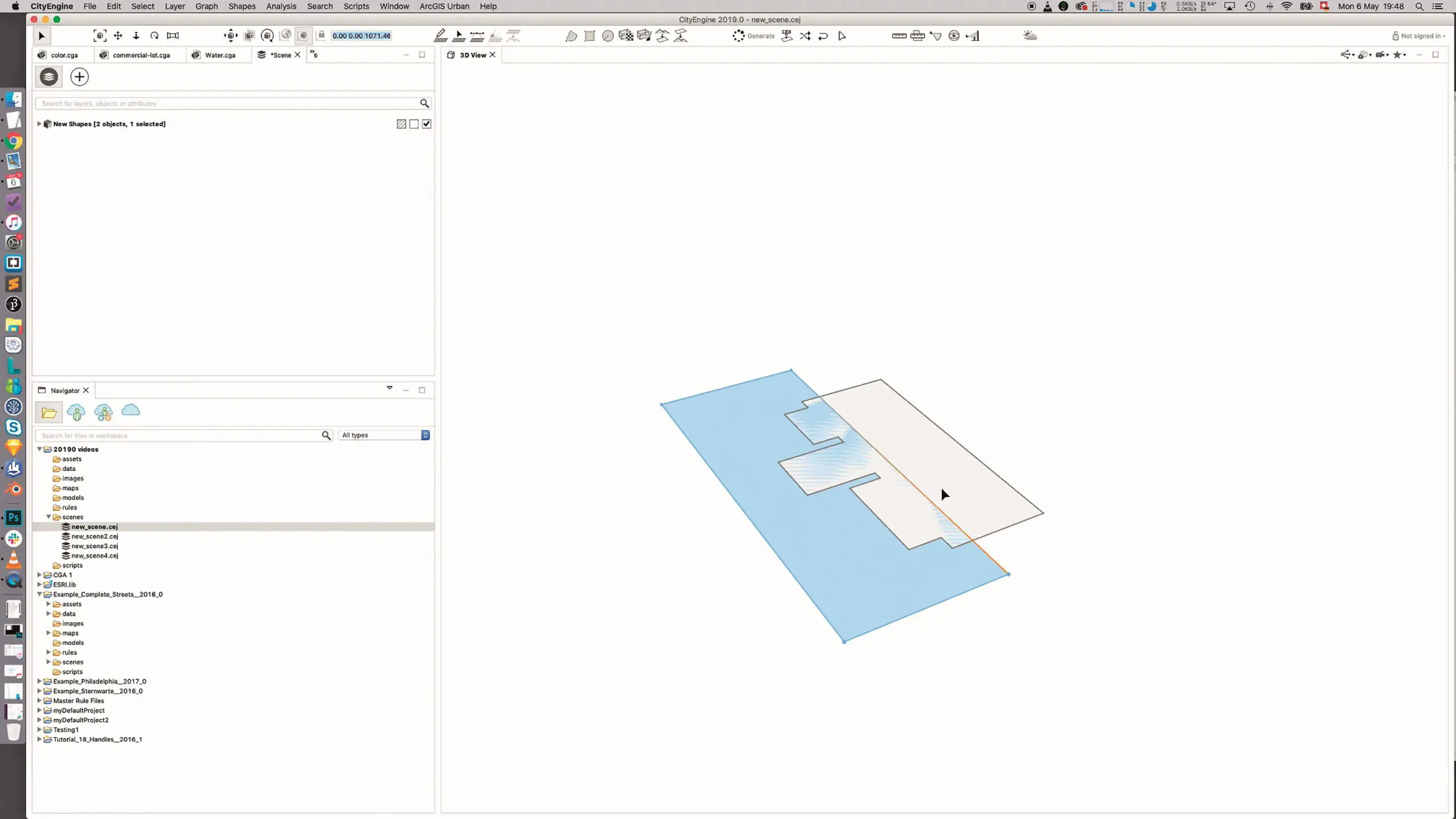Image resolution: width=1456 pixels, height=819 pixels.
Task: Open the Shapes menu
Action: pyautogui.click(x=242, y=6)
